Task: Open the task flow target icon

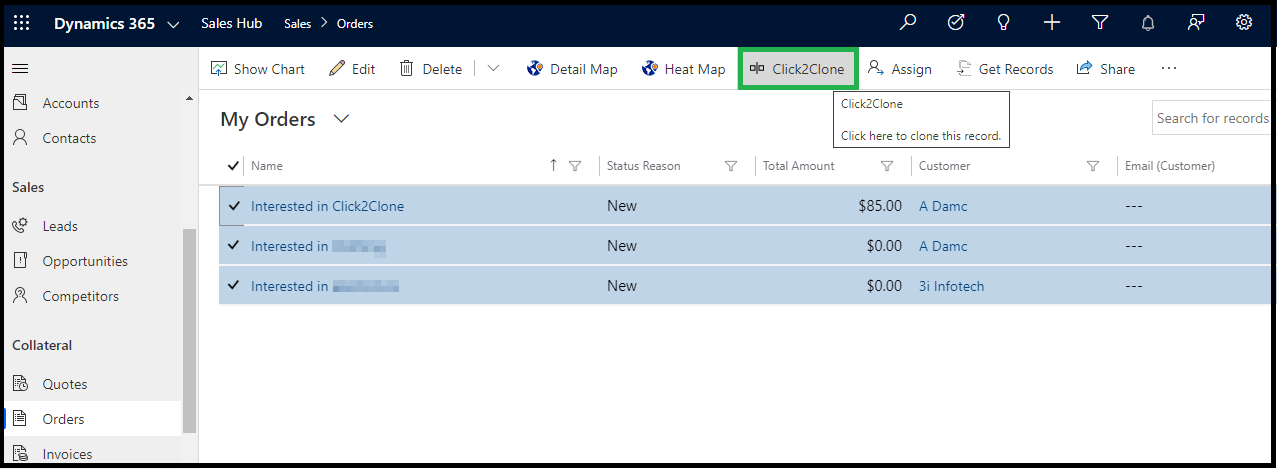Action: (x=956, y=23)
